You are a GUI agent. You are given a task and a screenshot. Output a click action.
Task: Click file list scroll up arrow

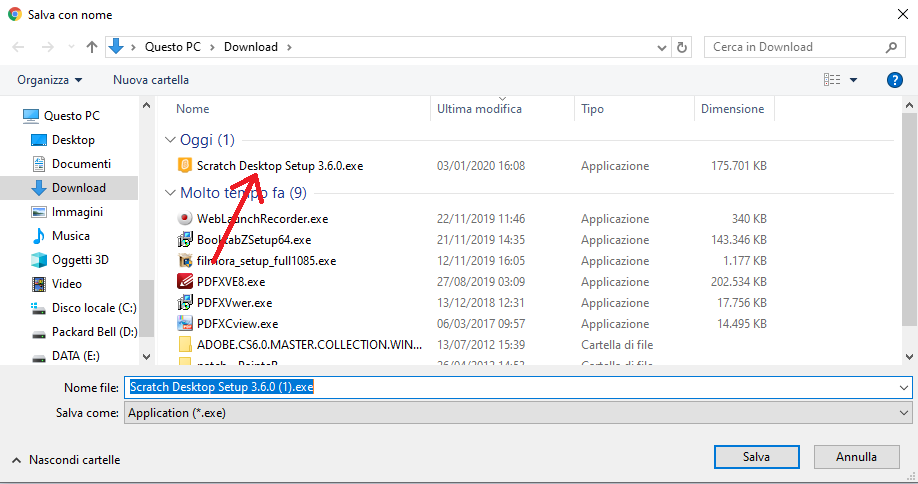coord(909,105)
